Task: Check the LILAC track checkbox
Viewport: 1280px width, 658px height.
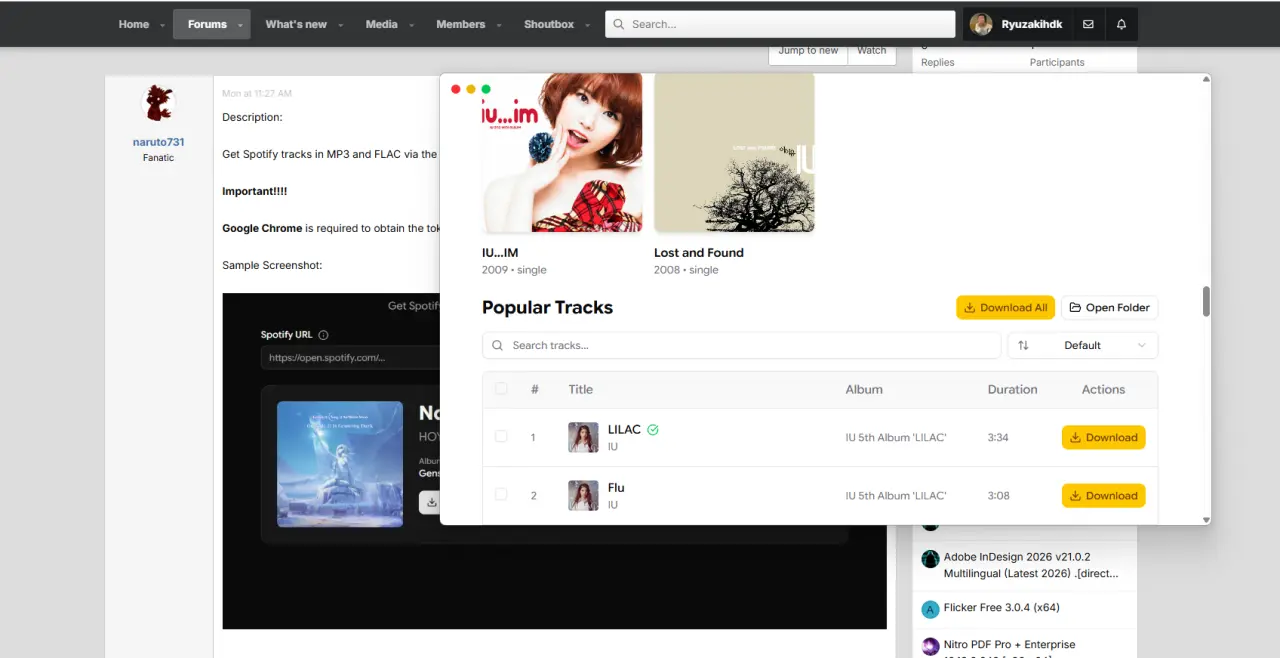Action: point(501,437)
